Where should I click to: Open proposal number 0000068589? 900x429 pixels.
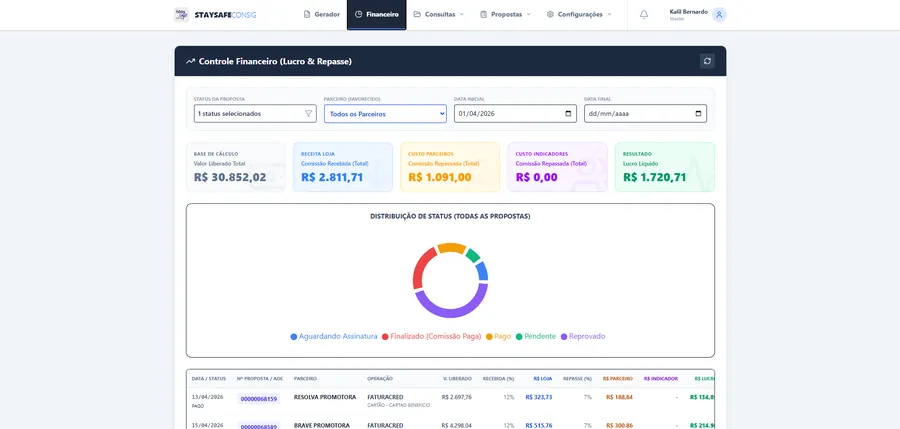pyautogui.click(x=258, y=426)
